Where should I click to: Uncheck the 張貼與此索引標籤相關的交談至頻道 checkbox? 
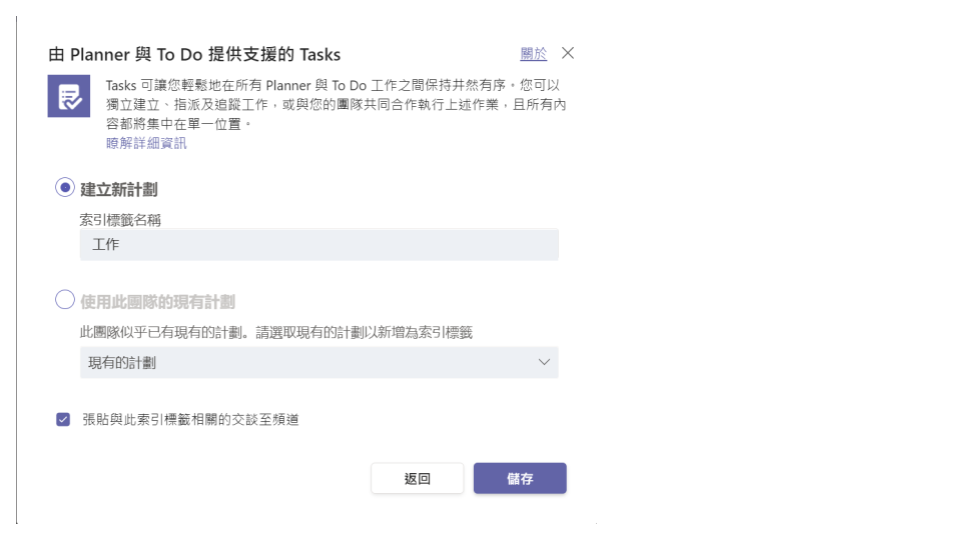point(63,420)
